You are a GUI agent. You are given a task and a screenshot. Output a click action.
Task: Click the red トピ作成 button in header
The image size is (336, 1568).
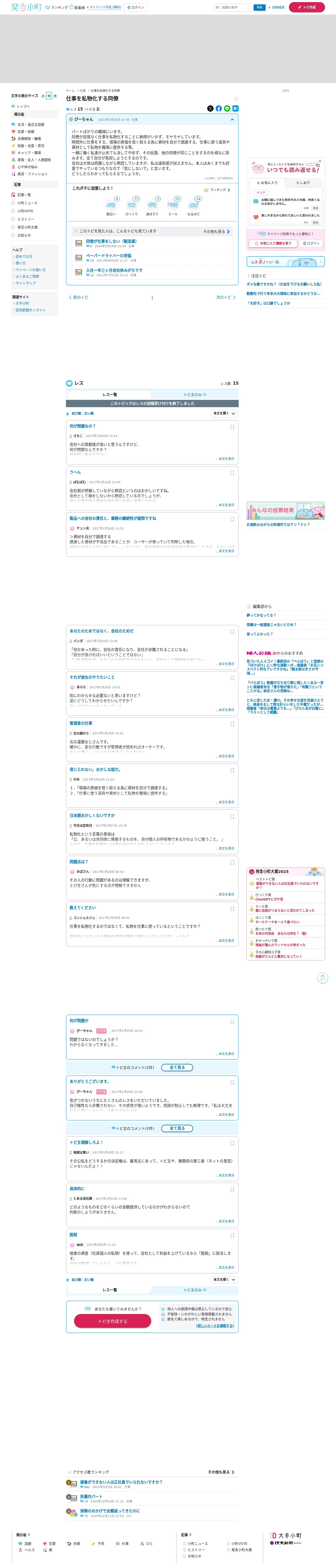pyautogui.click(x=307, y=7)
